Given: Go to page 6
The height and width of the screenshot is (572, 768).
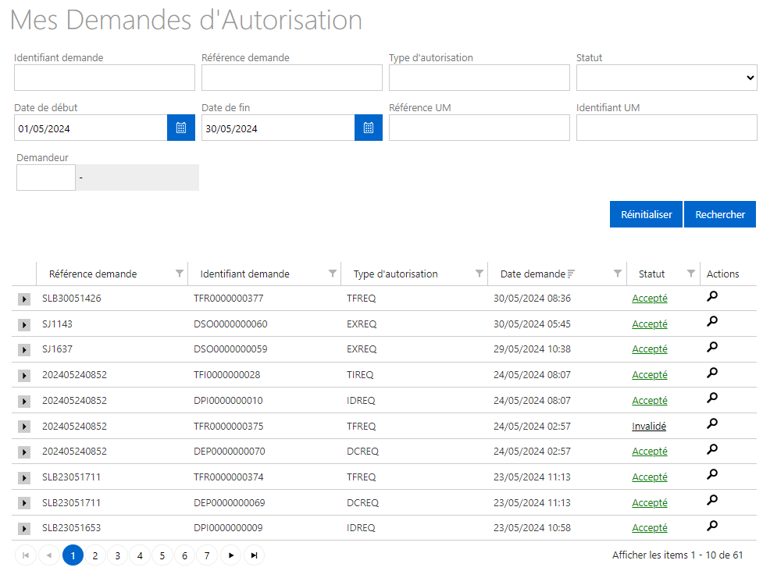Looking at the screenshot, I should coord(185,555).
